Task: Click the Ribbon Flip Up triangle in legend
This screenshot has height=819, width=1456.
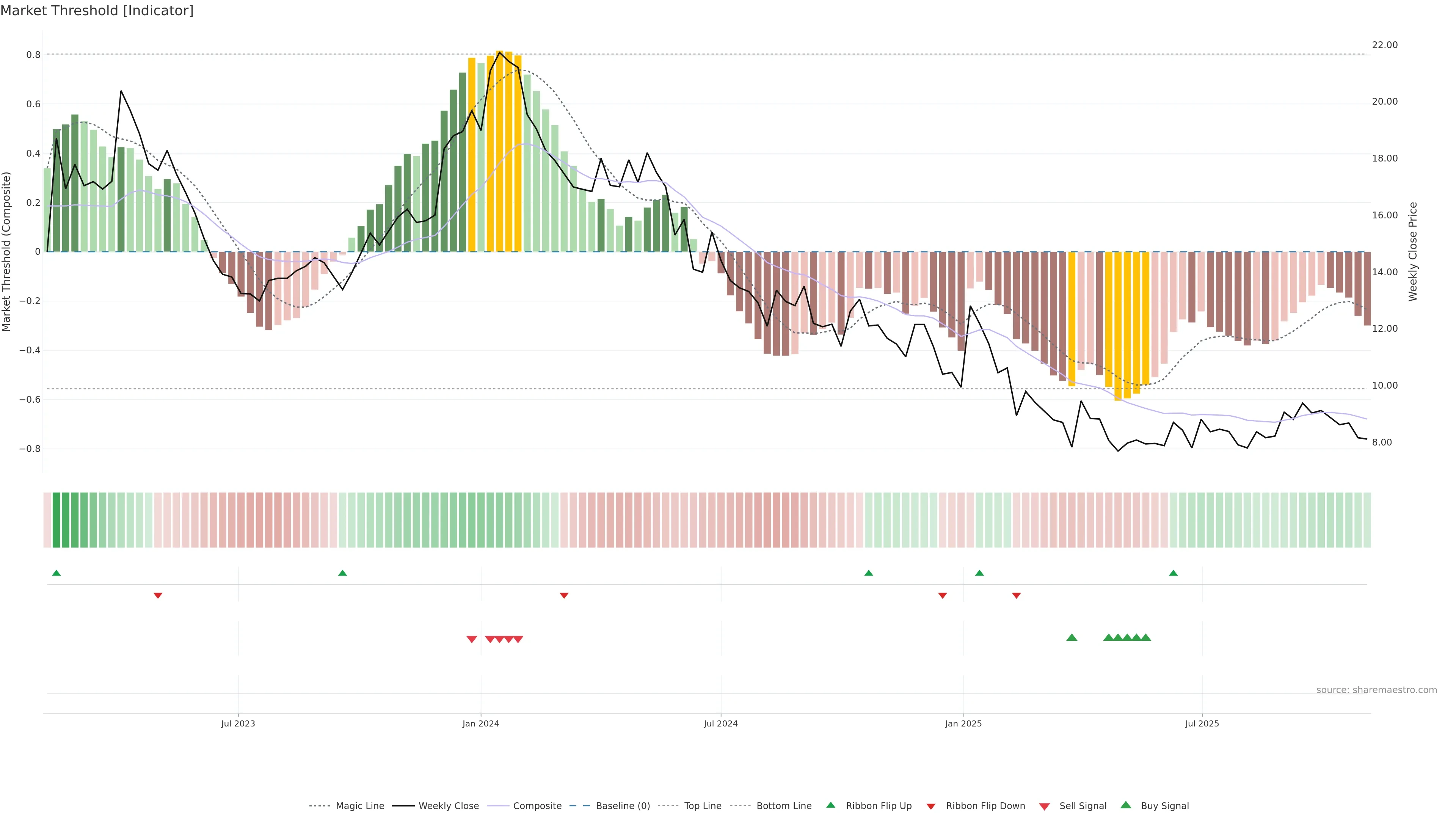Action: click(830, 805)
